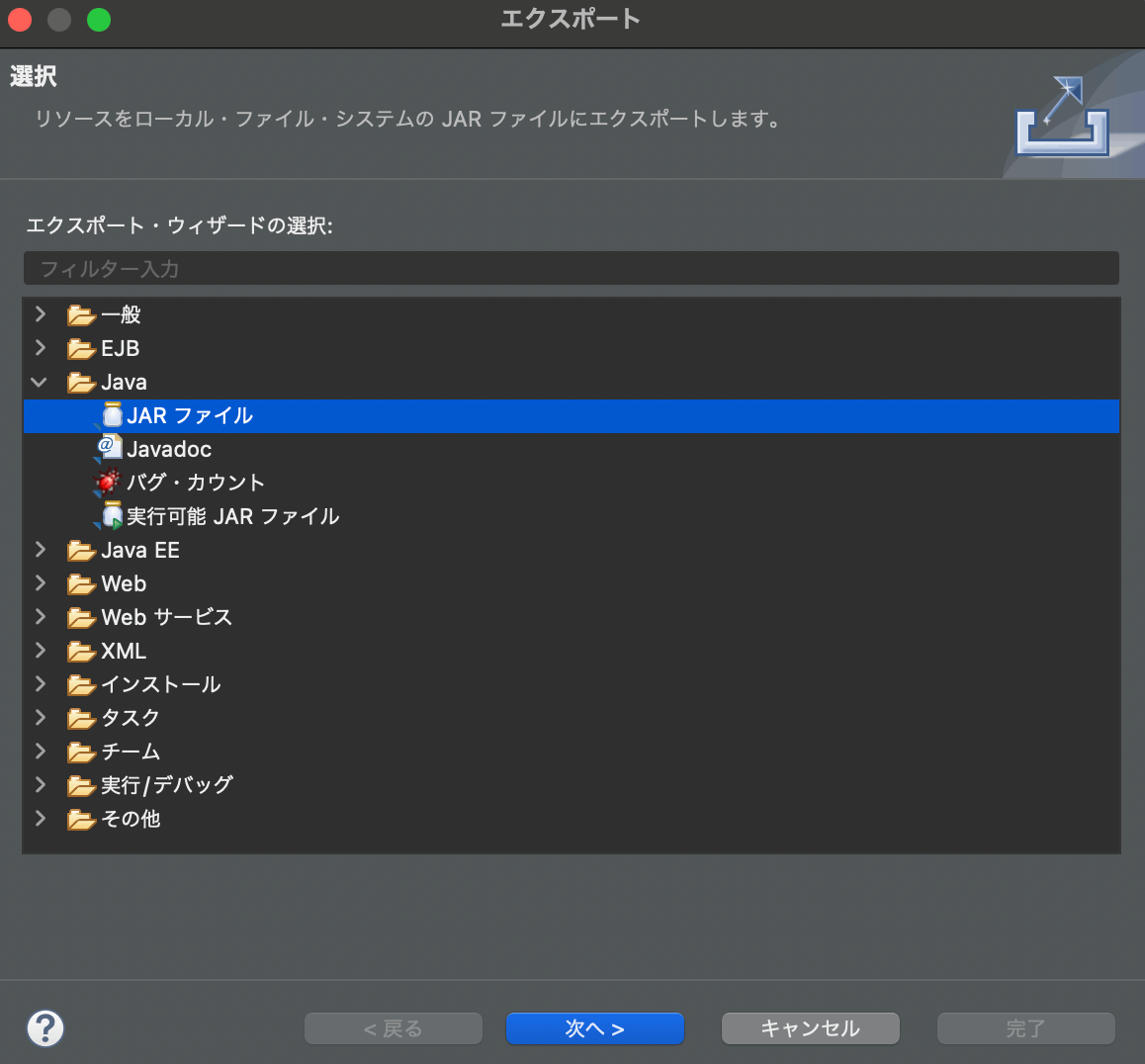Expand the Java EE category
This screenshot has width=1145, height=1064.
(41, 549)
